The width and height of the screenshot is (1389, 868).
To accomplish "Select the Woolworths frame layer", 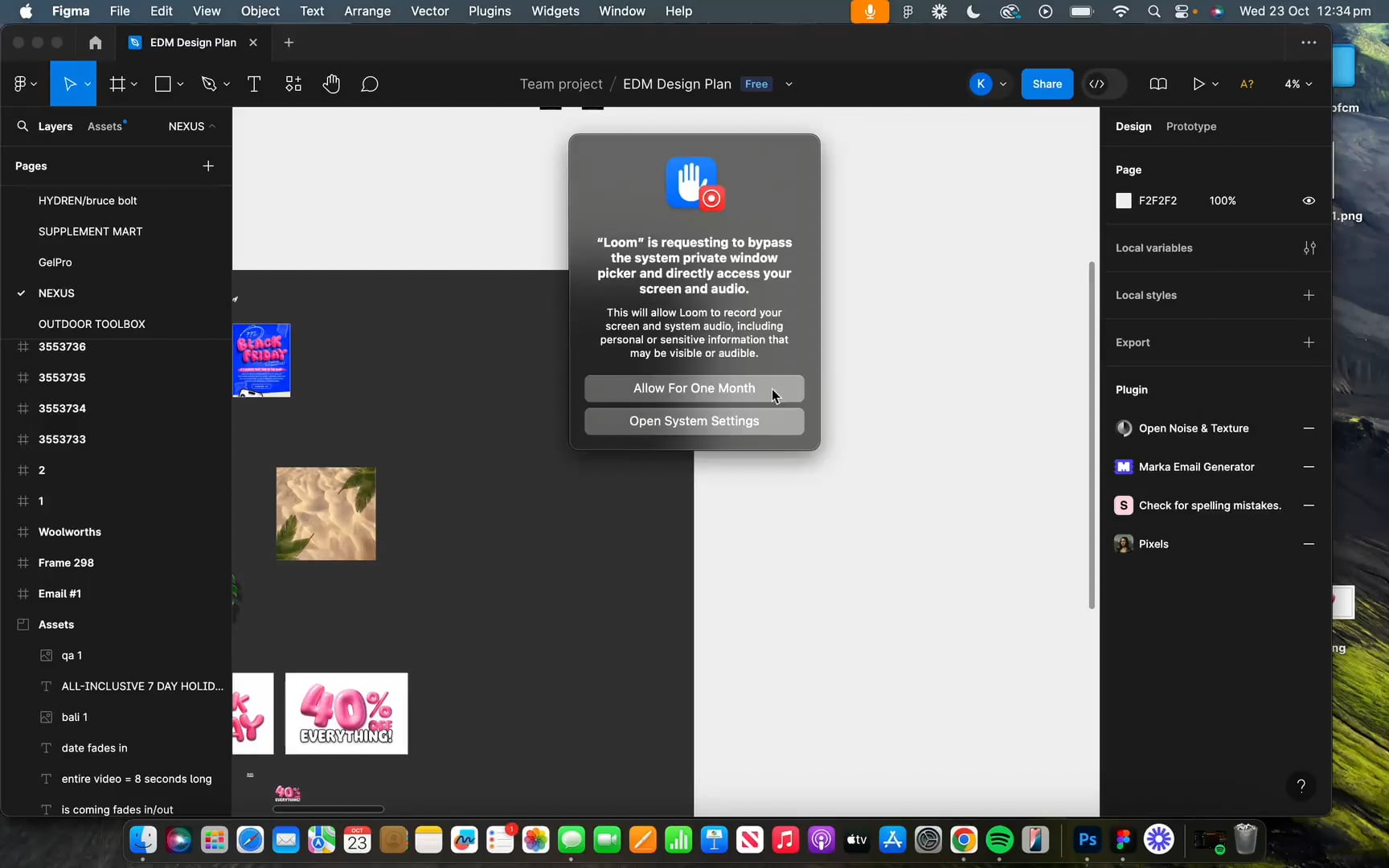I will pyautogui.click(x=70, y=532).
